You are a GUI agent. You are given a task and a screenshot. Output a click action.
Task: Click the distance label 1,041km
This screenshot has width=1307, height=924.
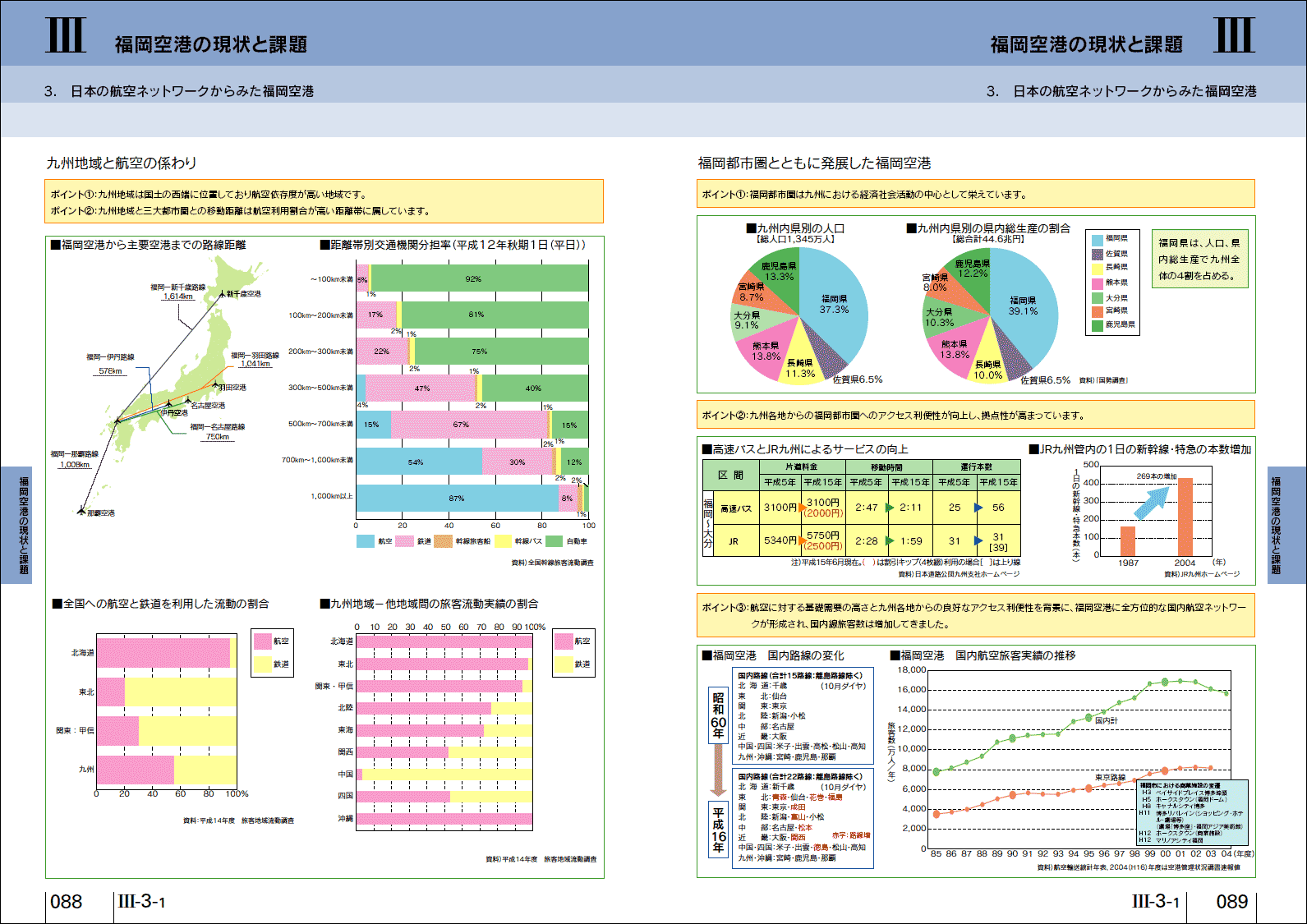coord(255,364)
